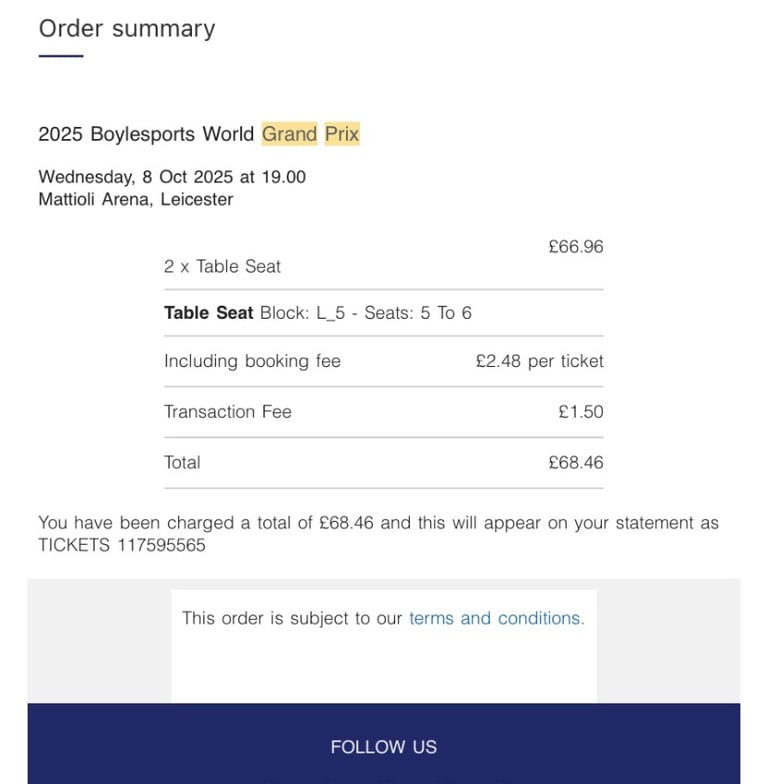Viewport: 768px width, 784px height.
Task: Click the Wednesday, 8 Oct 2025 date line
Action: [x=172, y=177]
